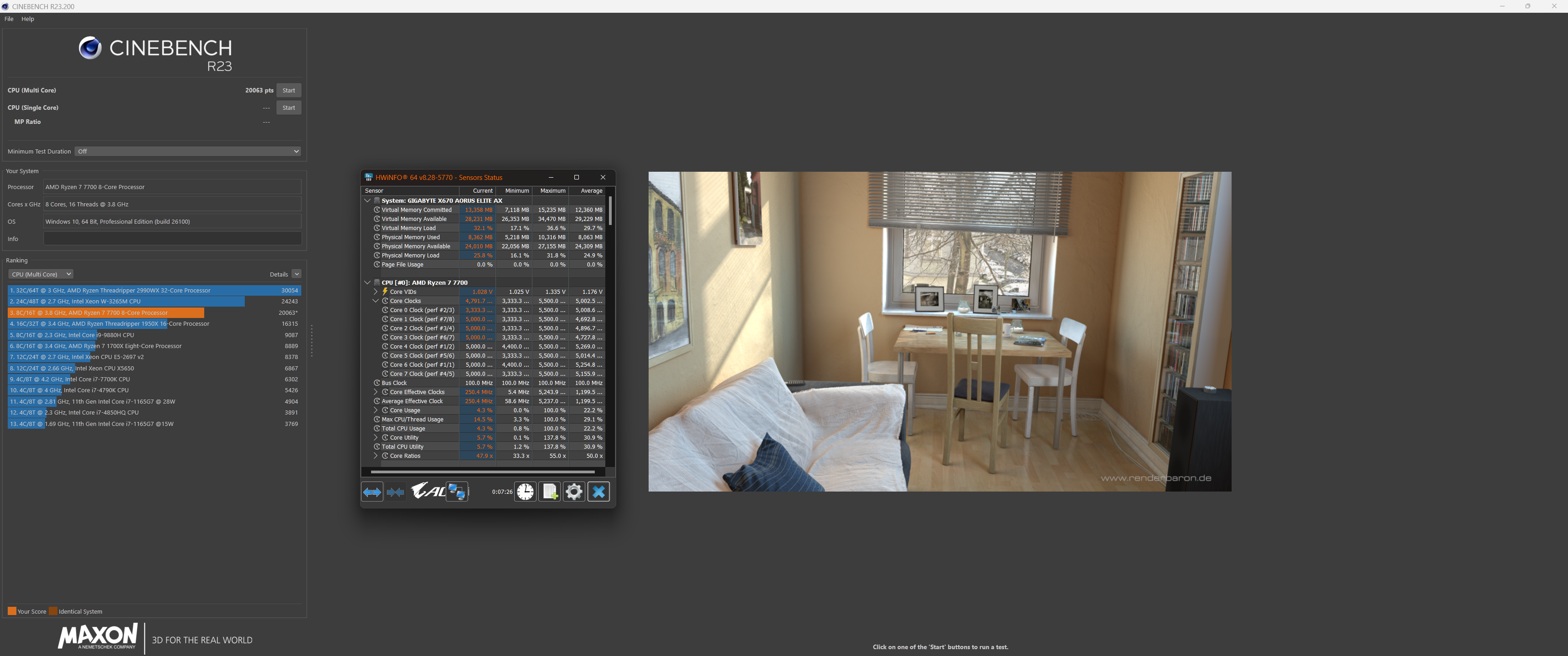Click HWiNFO collapse columns arrows icon
This screenshot has height=656, width=1568.
[x=396, y=492]
